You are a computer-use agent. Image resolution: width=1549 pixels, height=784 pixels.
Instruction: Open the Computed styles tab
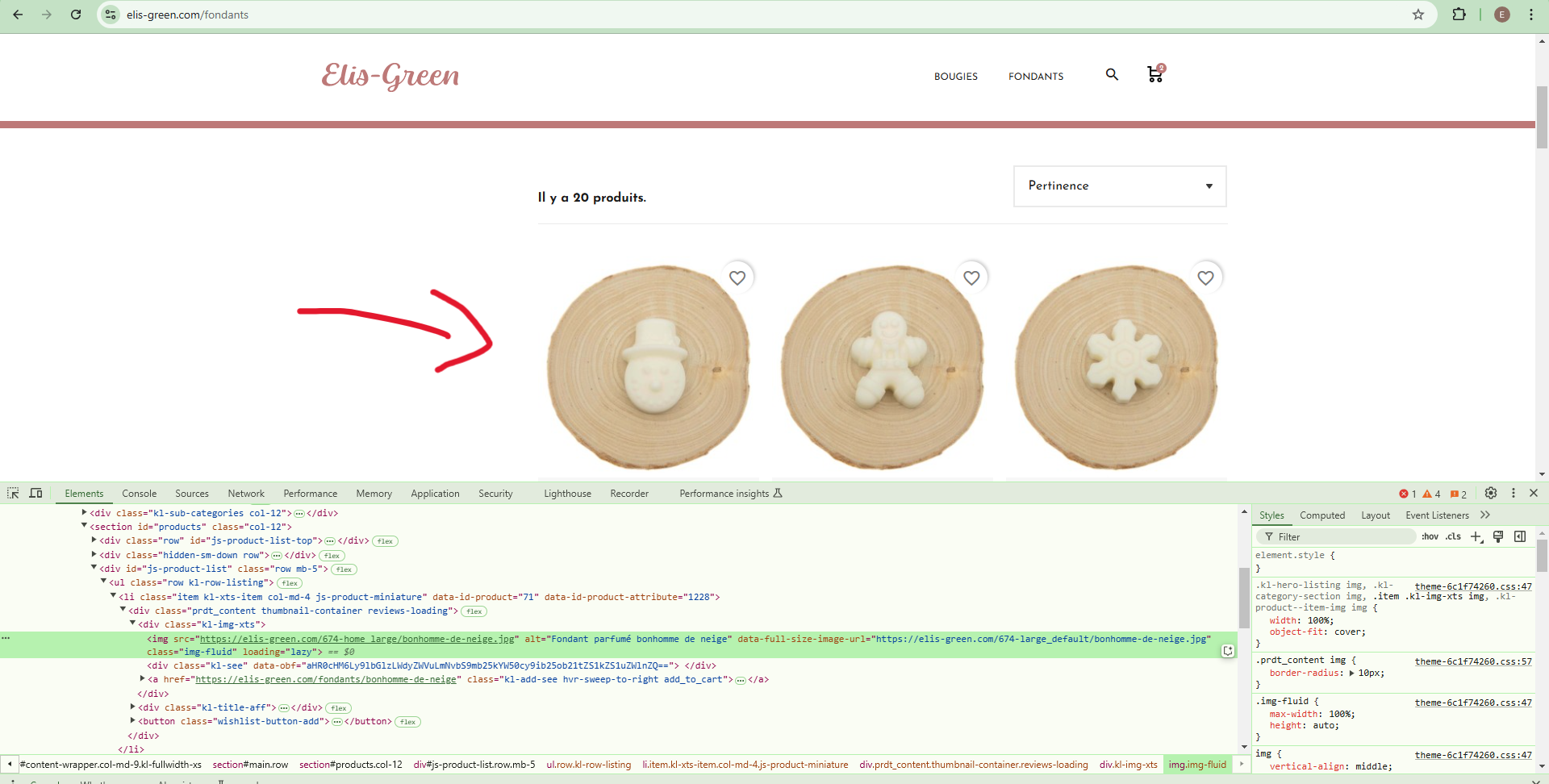coord(1322,515)
